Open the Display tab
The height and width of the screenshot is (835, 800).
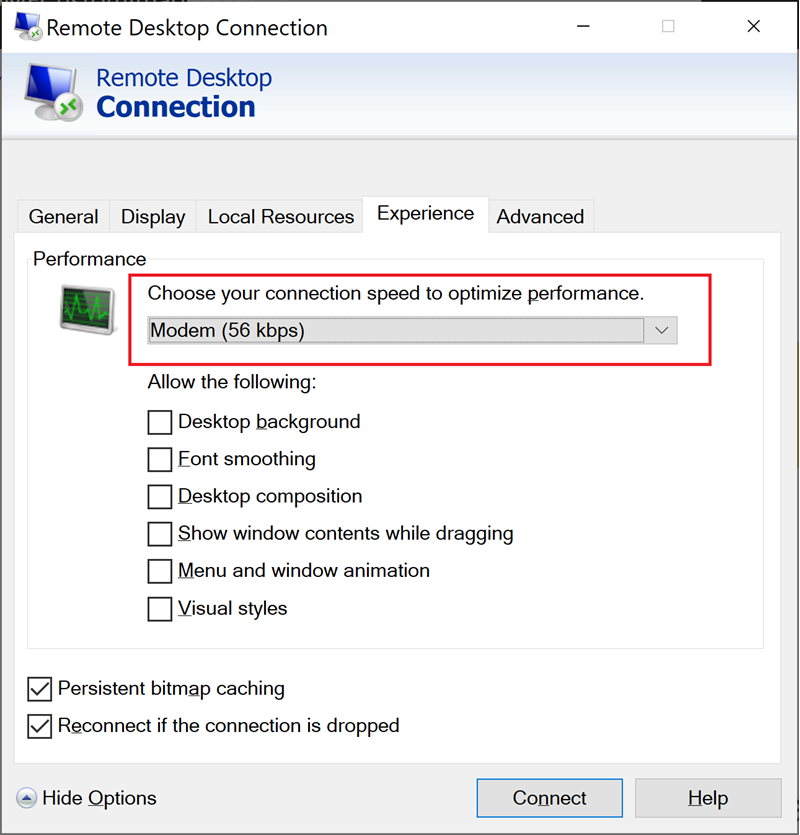click(152, 216)
